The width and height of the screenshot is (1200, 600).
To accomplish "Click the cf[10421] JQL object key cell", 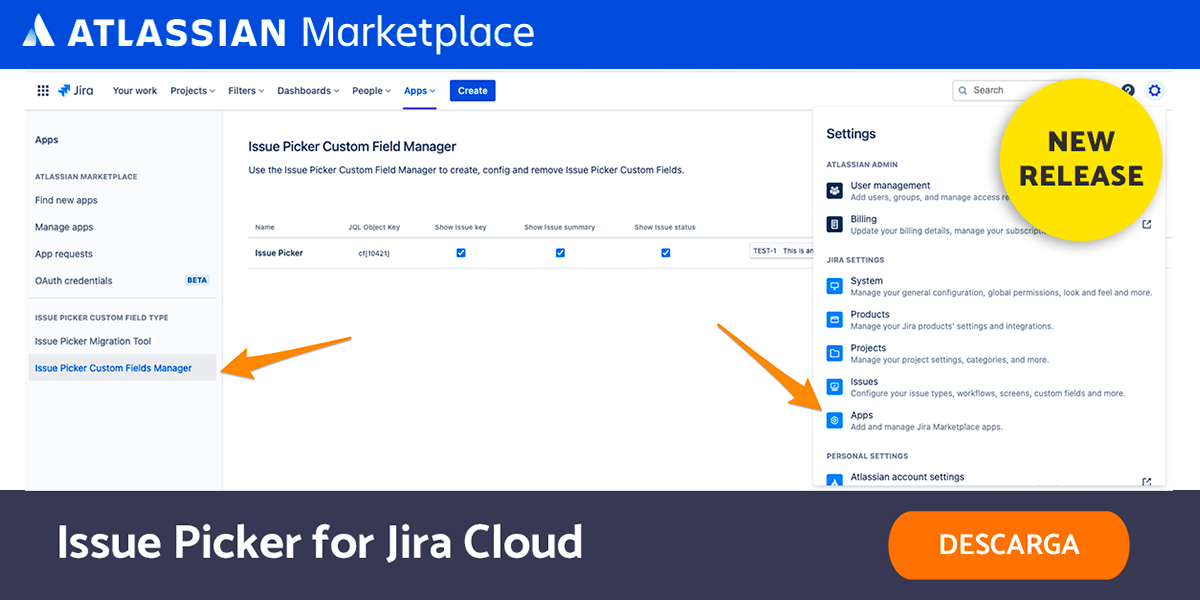I will click(x=374, y=253).
